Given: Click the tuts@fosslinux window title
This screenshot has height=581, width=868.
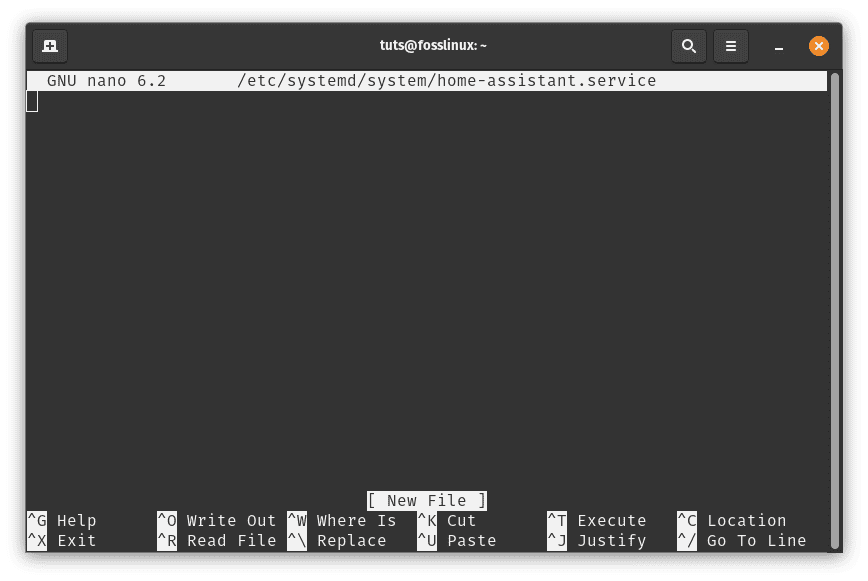Looking at the screenshot, I should [433, 45].
